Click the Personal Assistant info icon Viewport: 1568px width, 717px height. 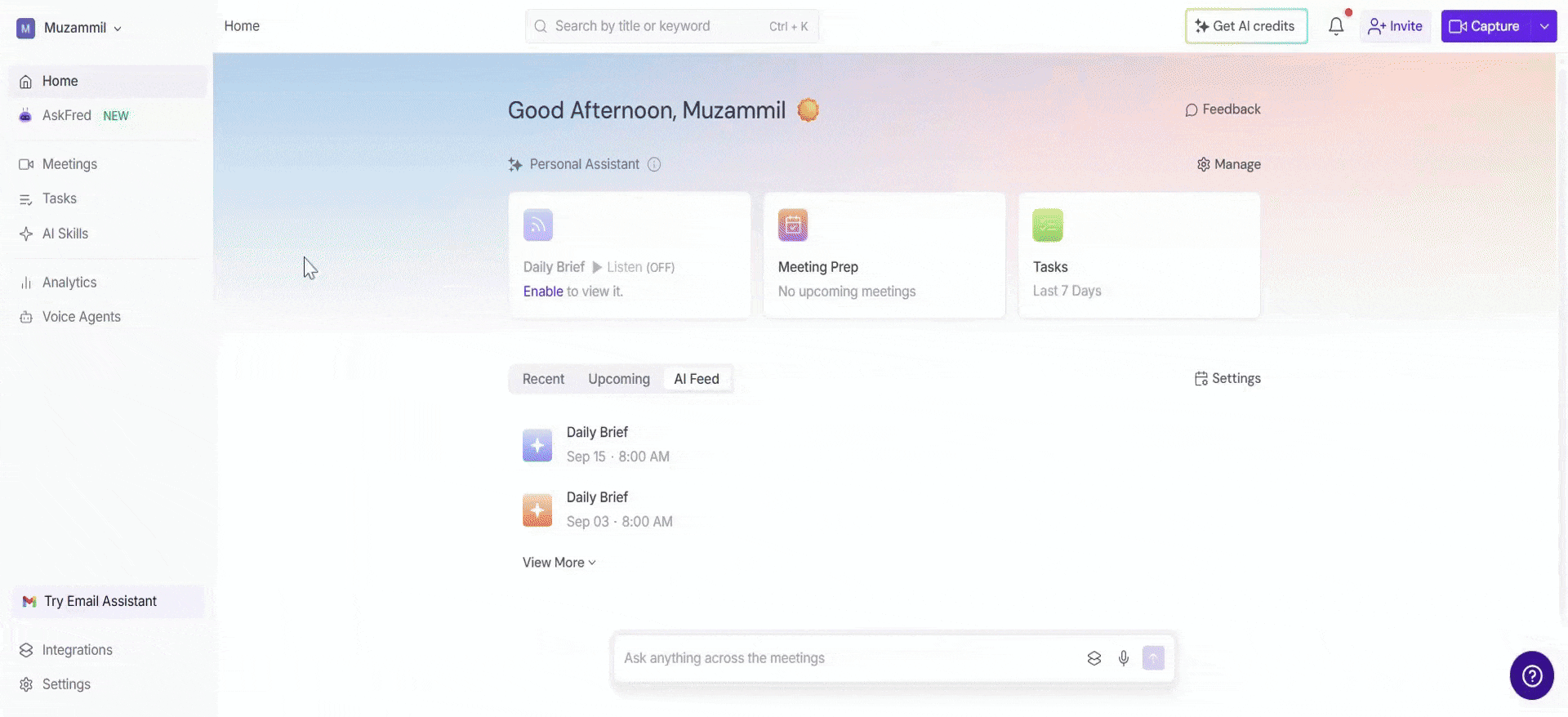pyautogui.click(x=654, y=164)
